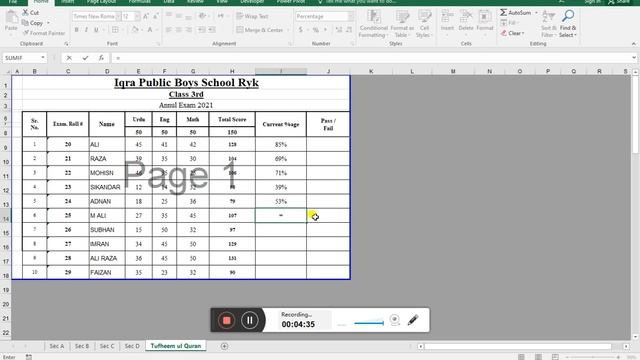Switch to the Sec B sheet tab
This screenshot has width=640, height=360.
pyautogui.click(x=82, y=346)
